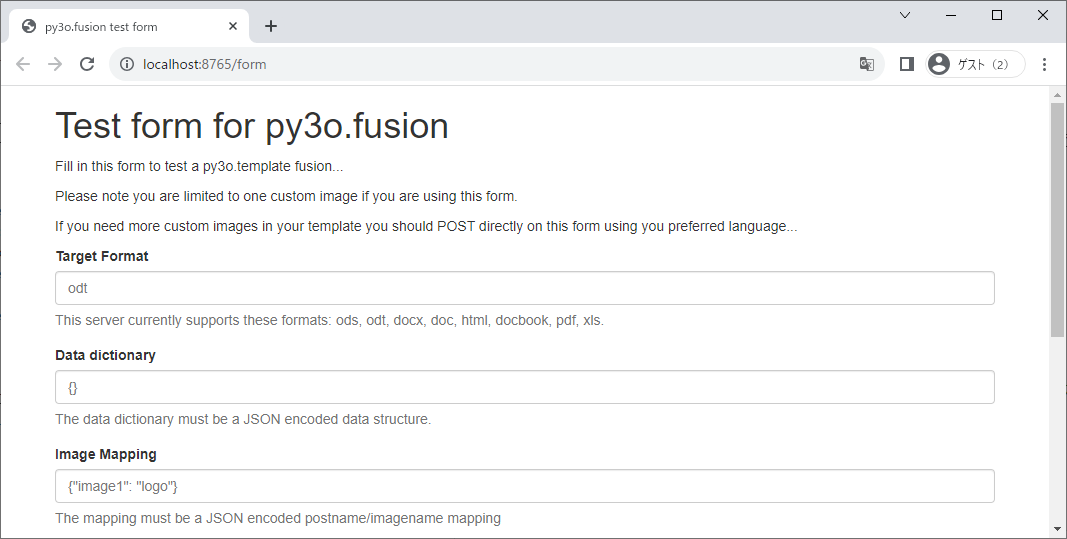Open the translate page icon
Image resolution: width=1067 pixels, height=539 pixels.
(866, 64)
